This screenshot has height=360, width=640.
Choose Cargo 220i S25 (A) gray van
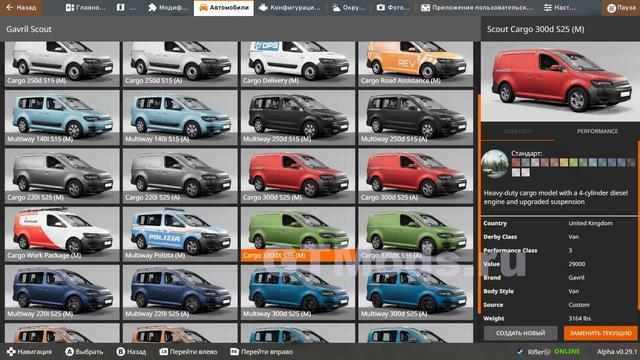[180, 176]
